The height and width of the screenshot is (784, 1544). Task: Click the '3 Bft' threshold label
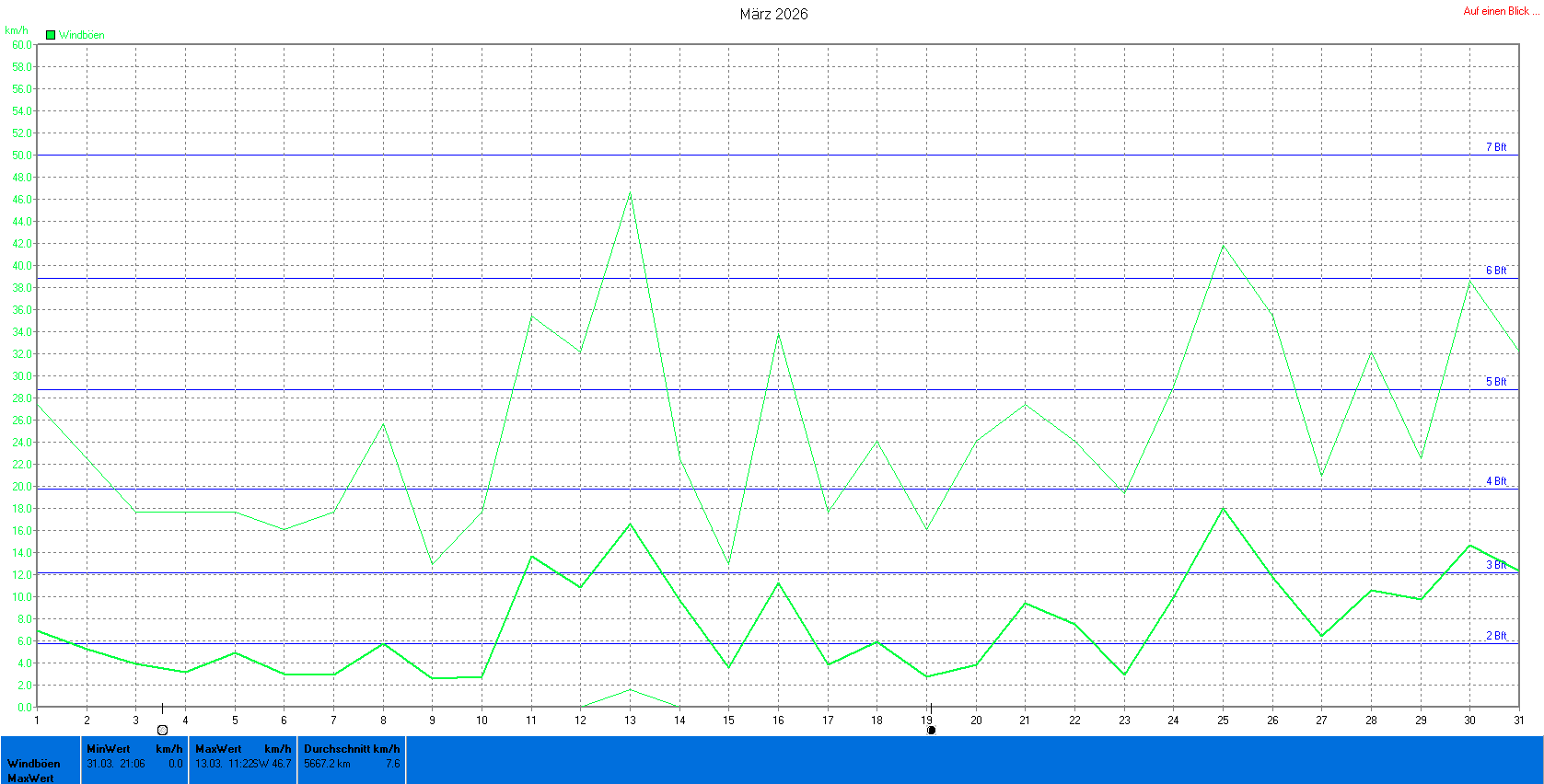click(1496, 565)
